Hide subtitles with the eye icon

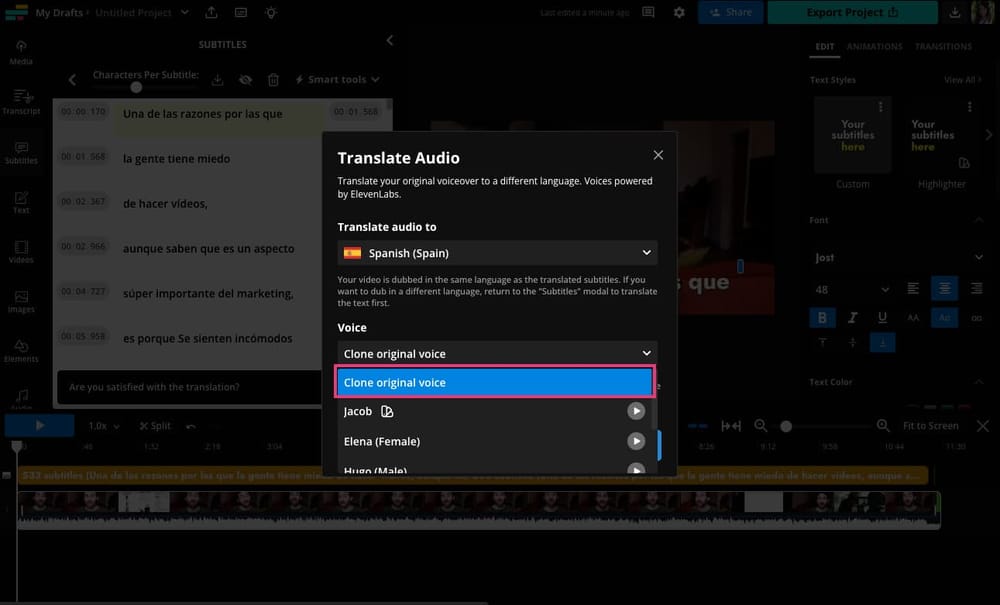click(x=245, y=79)
